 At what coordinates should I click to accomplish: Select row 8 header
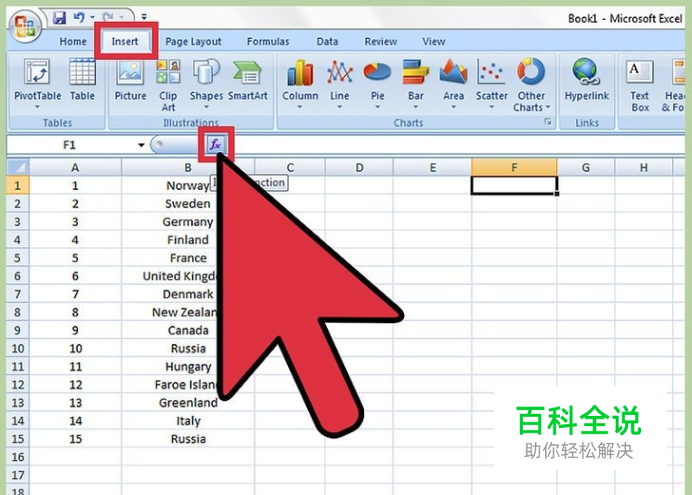click(18, 312)
